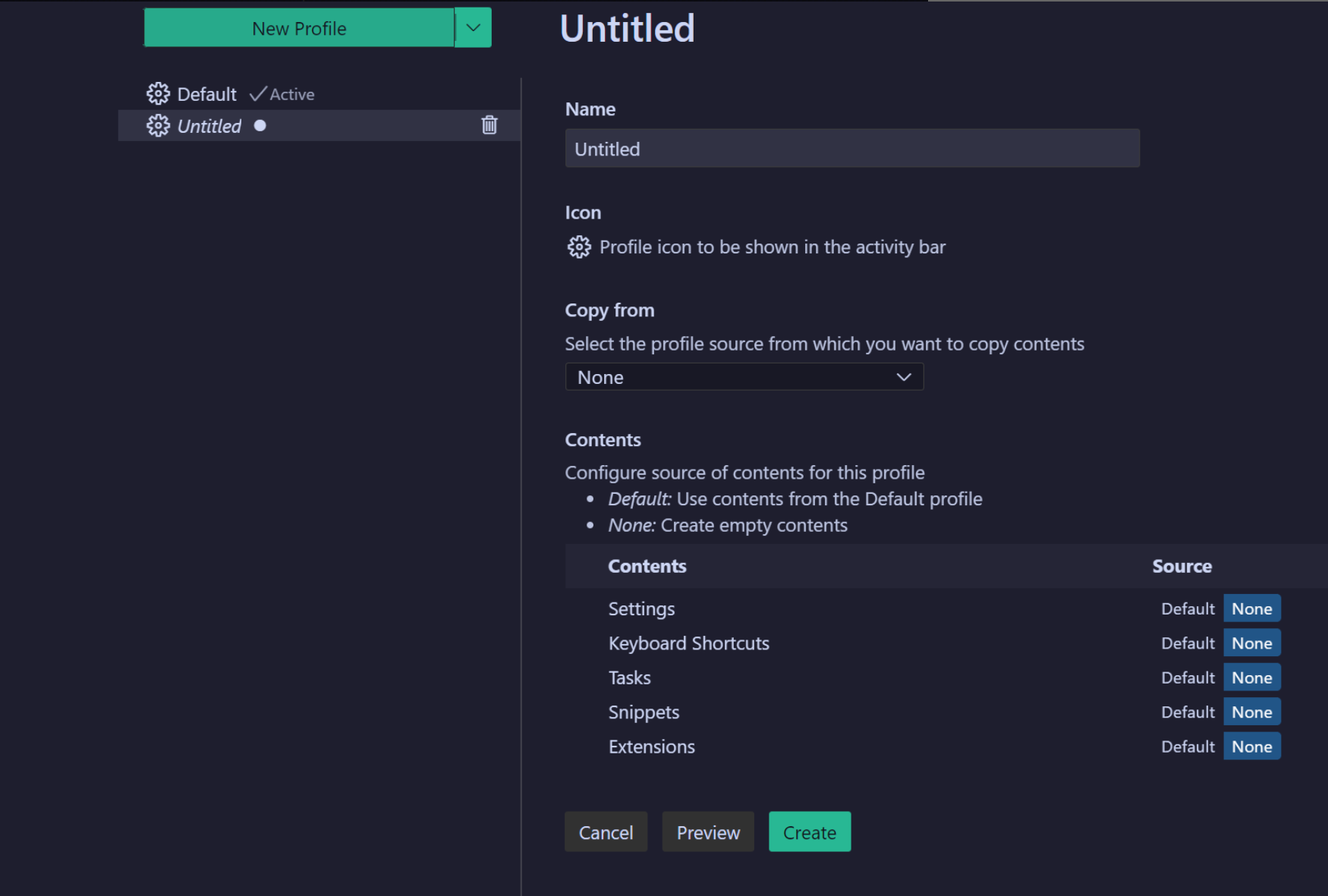The image size is (1328, 896).
Task: Expand the New Profile dropdown arrow
Action: pyautogui.click(x=474, y=28)
